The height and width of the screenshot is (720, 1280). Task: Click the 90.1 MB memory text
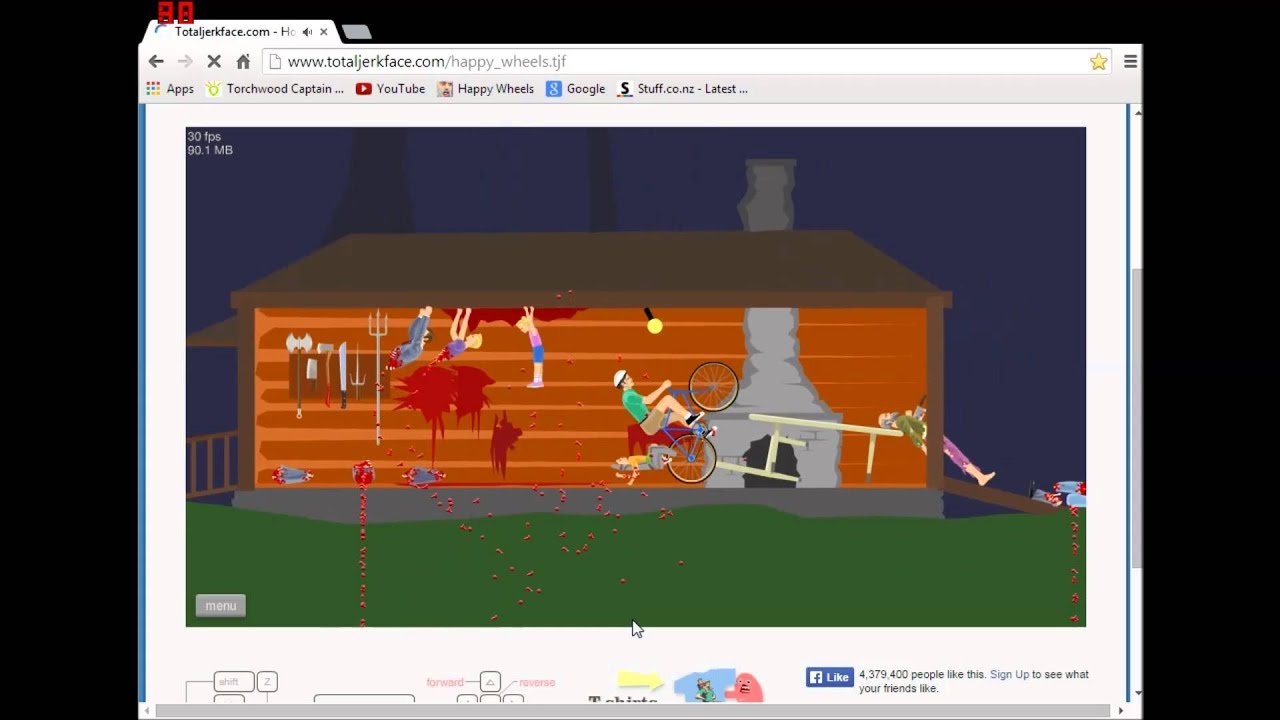click(x=210, y=150)
